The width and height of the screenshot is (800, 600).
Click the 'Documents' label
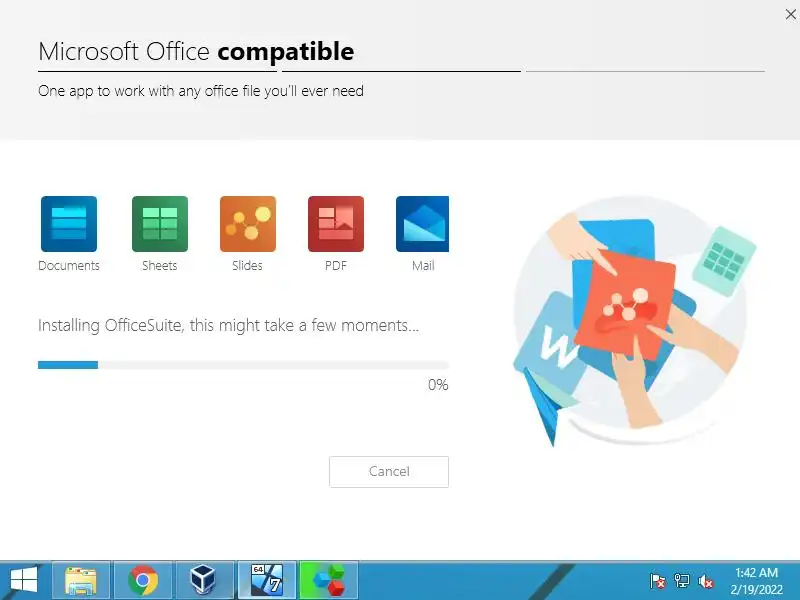point(69,266)
